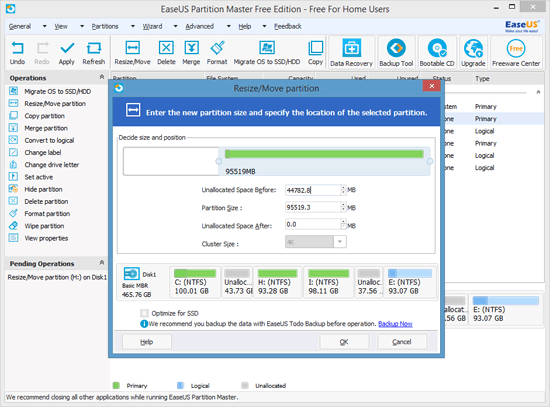The width and height of the screenshot is (550, 407).
Task: Open the General menu dropdown arrow
Action: [45, 26]
